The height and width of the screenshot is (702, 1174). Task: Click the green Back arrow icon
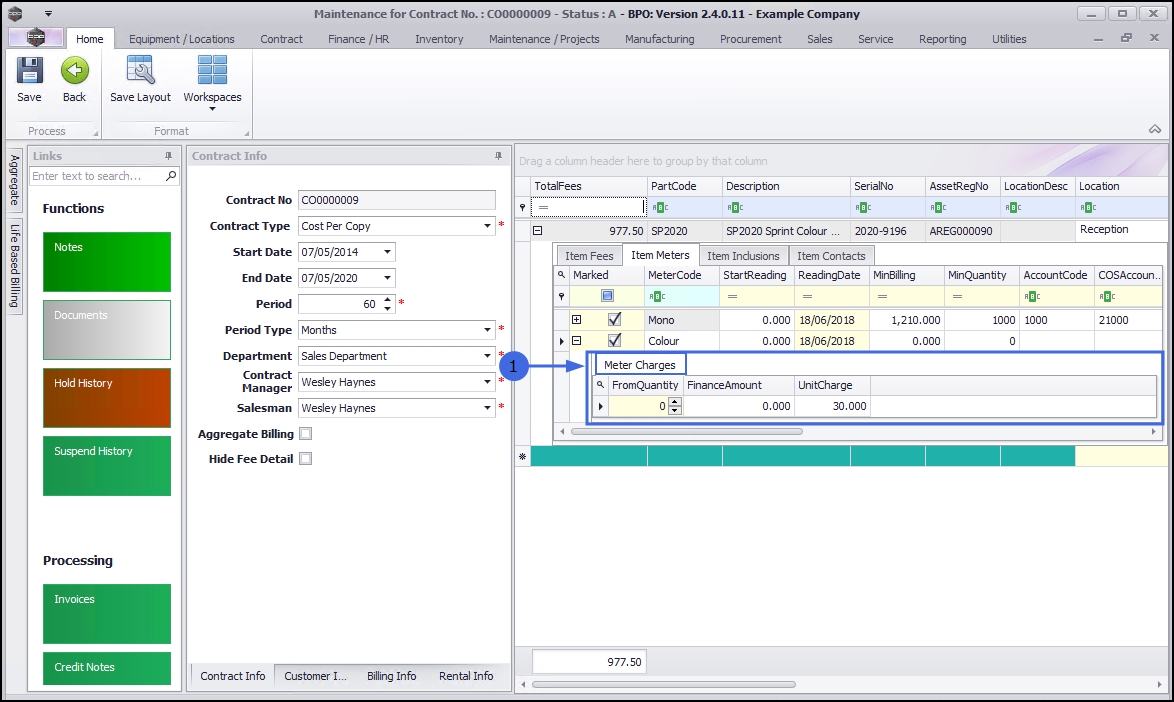click(74, 72)
